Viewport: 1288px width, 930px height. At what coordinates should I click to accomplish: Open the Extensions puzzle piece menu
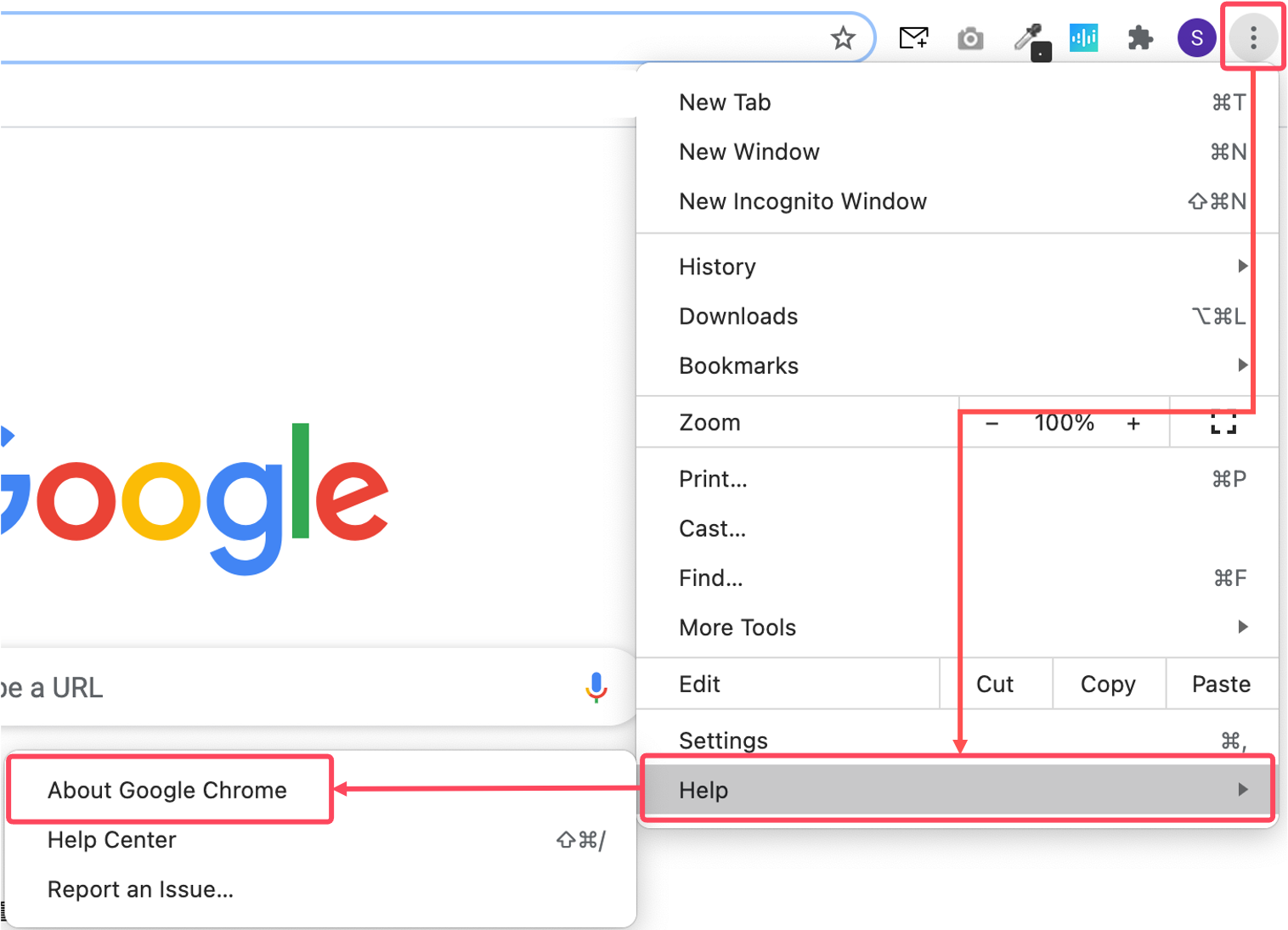coord(1140,38)
